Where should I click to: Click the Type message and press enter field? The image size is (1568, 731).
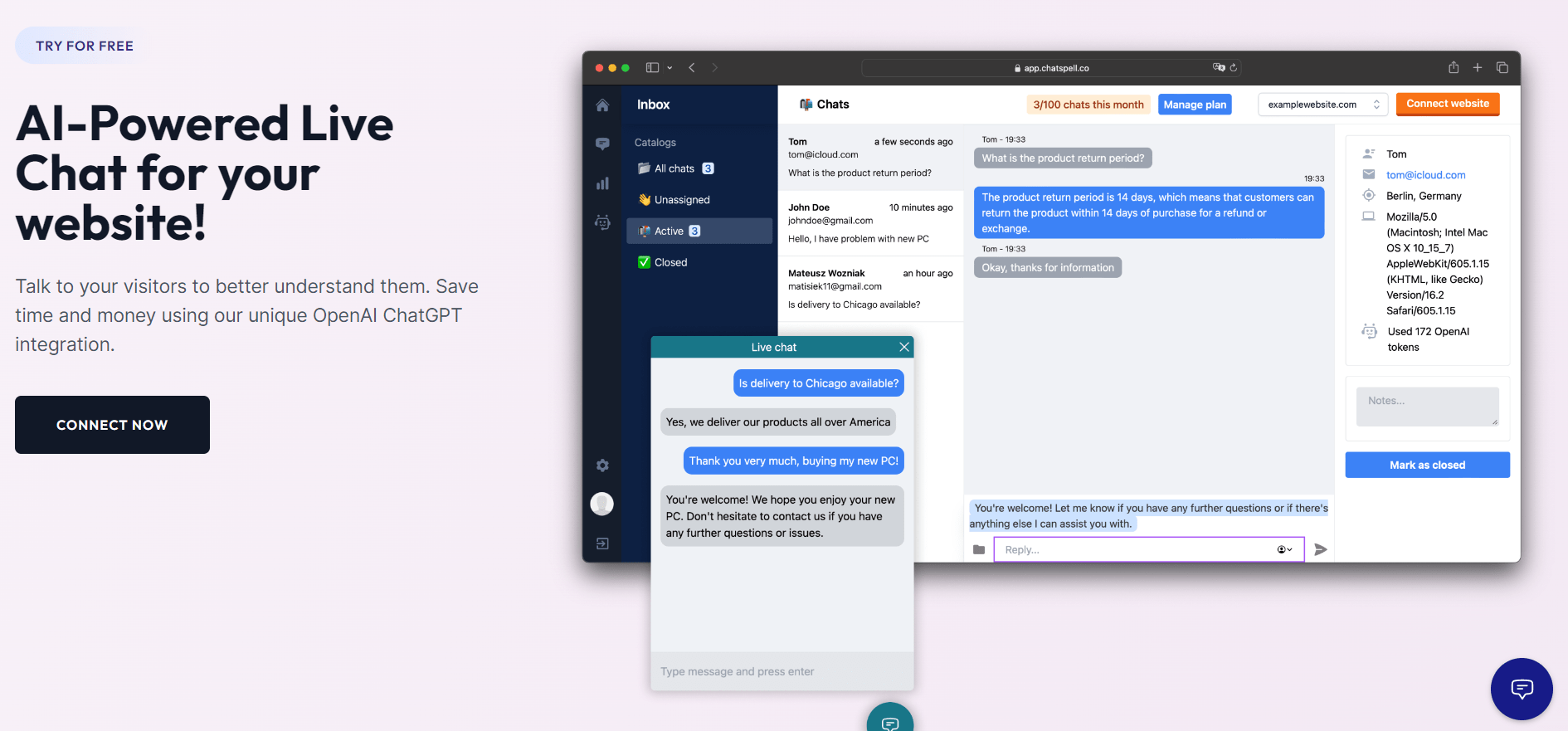click(782, 671)
